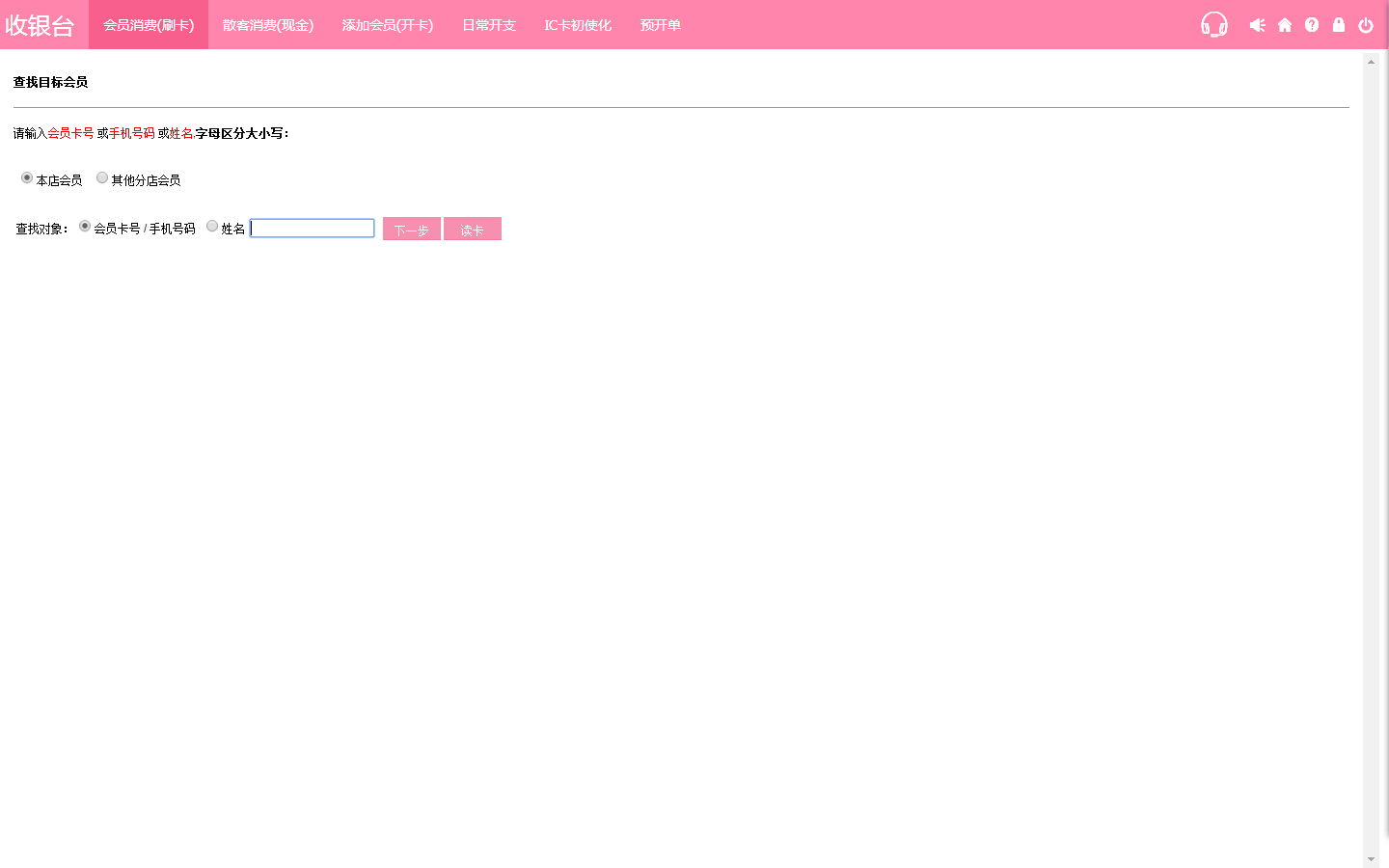This screenshot has height=868, width=1389.
Task: Open IC卡初使化 tab
Action: coord(578,25)
